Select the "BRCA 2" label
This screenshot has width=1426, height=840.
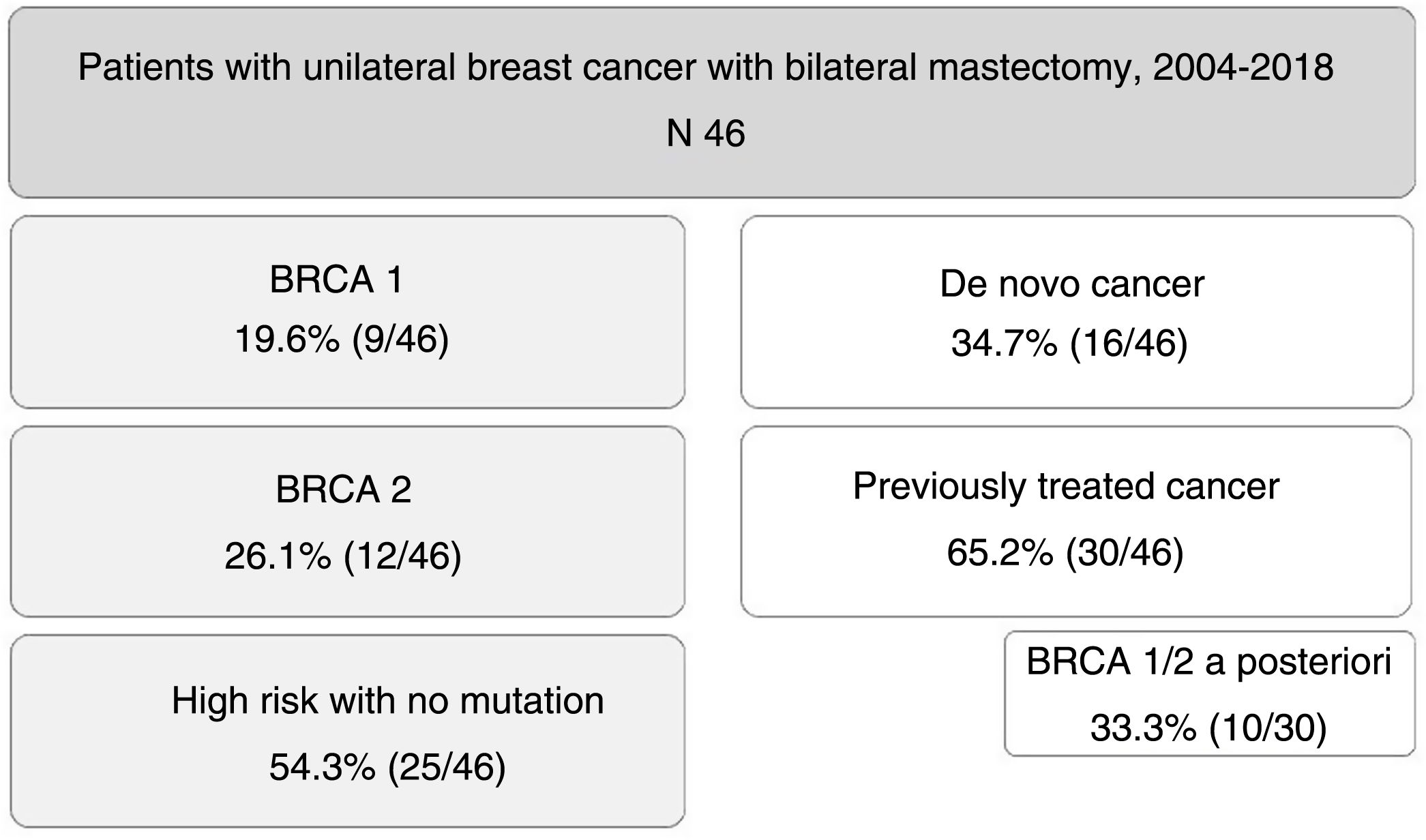pos(343,490)
